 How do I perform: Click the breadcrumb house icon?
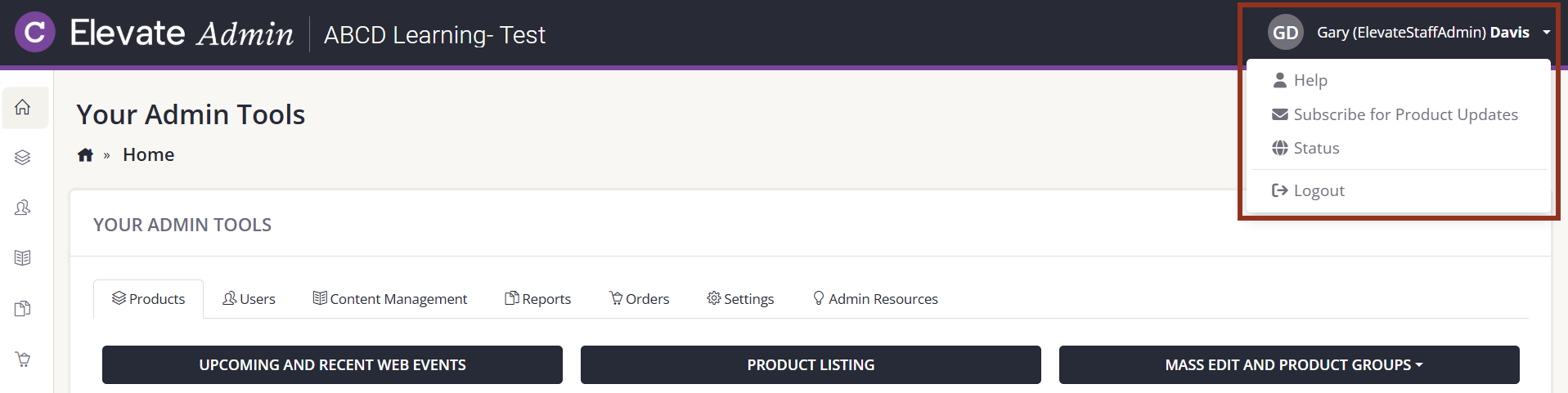[85, 155]
